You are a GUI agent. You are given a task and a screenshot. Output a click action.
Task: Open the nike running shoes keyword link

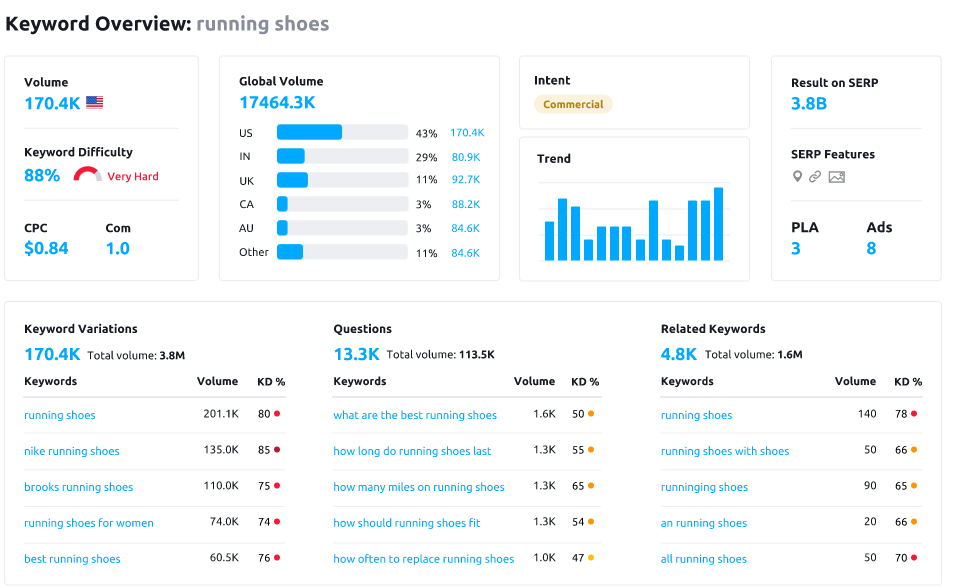tap(72, 451)
